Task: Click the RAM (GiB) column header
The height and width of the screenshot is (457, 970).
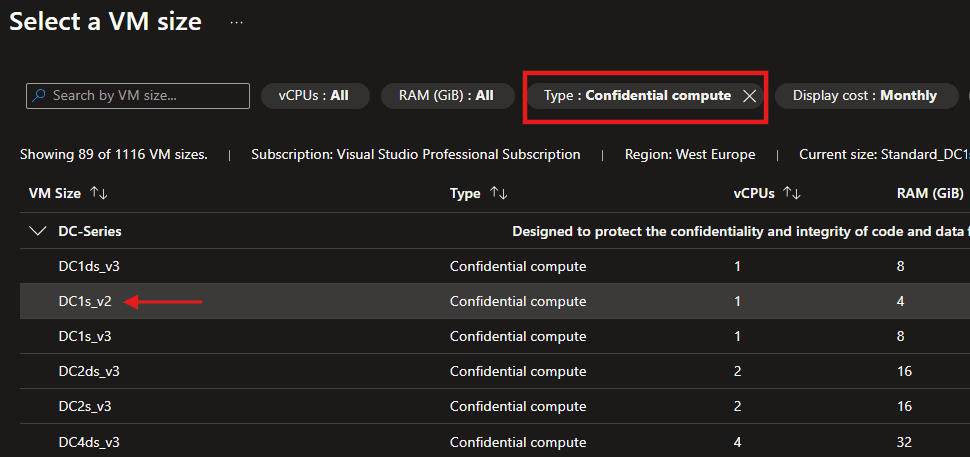Action: [x=930, y=193]
